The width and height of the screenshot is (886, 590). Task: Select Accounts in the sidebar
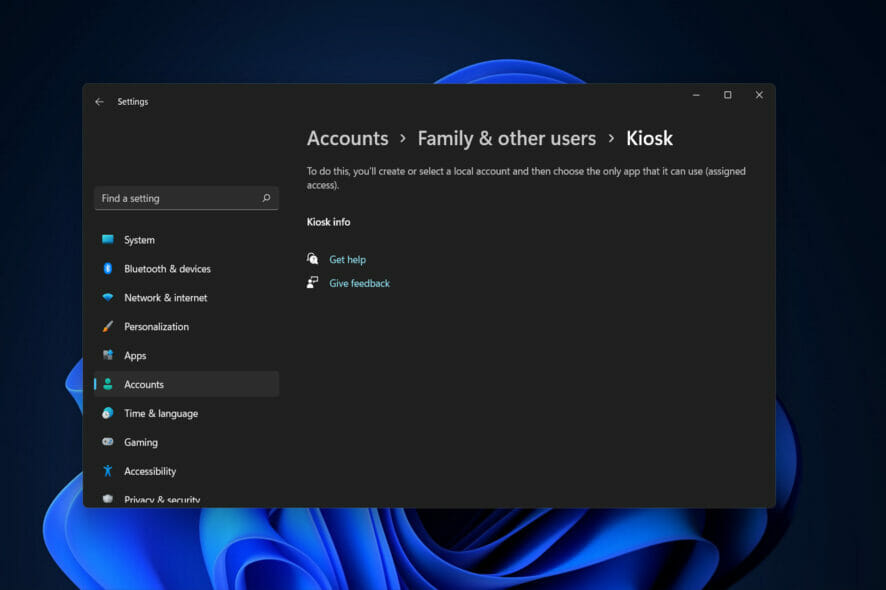186,384
